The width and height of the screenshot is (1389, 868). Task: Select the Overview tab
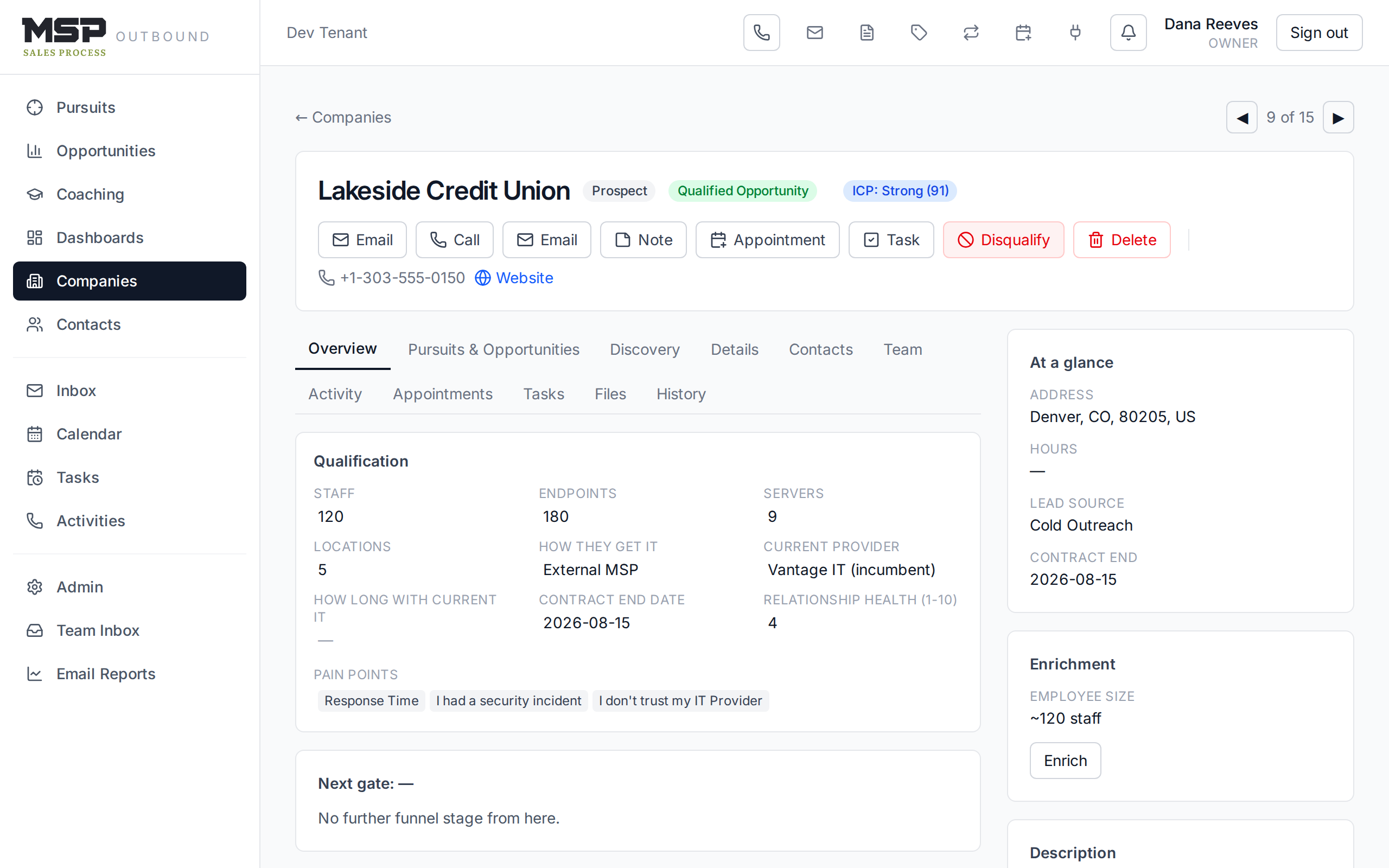[343, 349]
